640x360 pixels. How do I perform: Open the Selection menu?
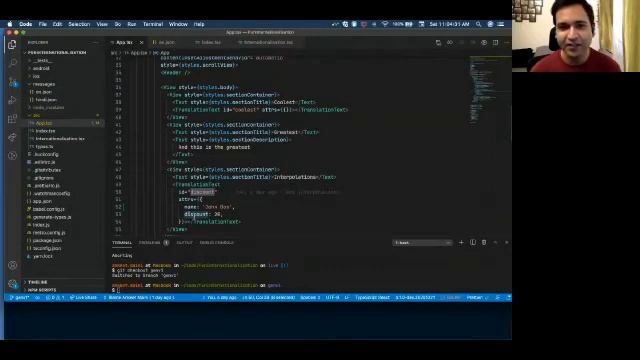click(x=79, y=24)
